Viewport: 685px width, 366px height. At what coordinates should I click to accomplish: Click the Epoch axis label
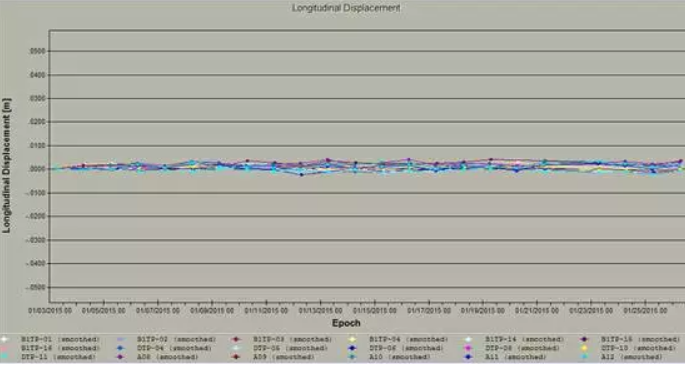[346, 323]
